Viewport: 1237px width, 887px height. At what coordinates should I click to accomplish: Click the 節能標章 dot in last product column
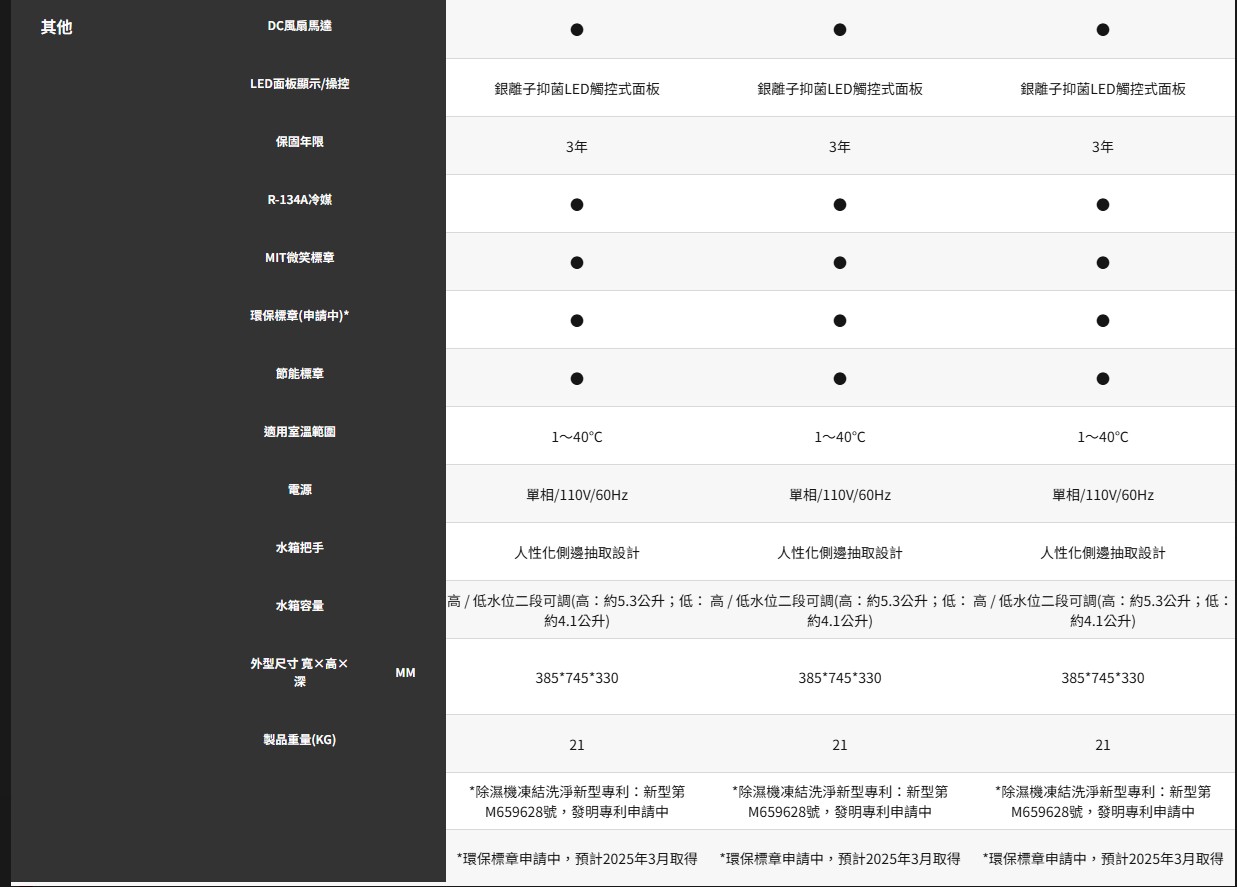(x=1102, y=379)
